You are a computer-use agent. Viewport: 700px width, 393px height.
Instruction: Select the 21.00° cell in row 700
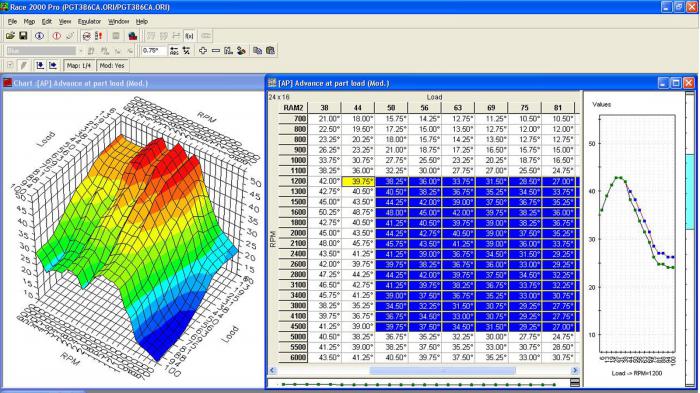325,119
